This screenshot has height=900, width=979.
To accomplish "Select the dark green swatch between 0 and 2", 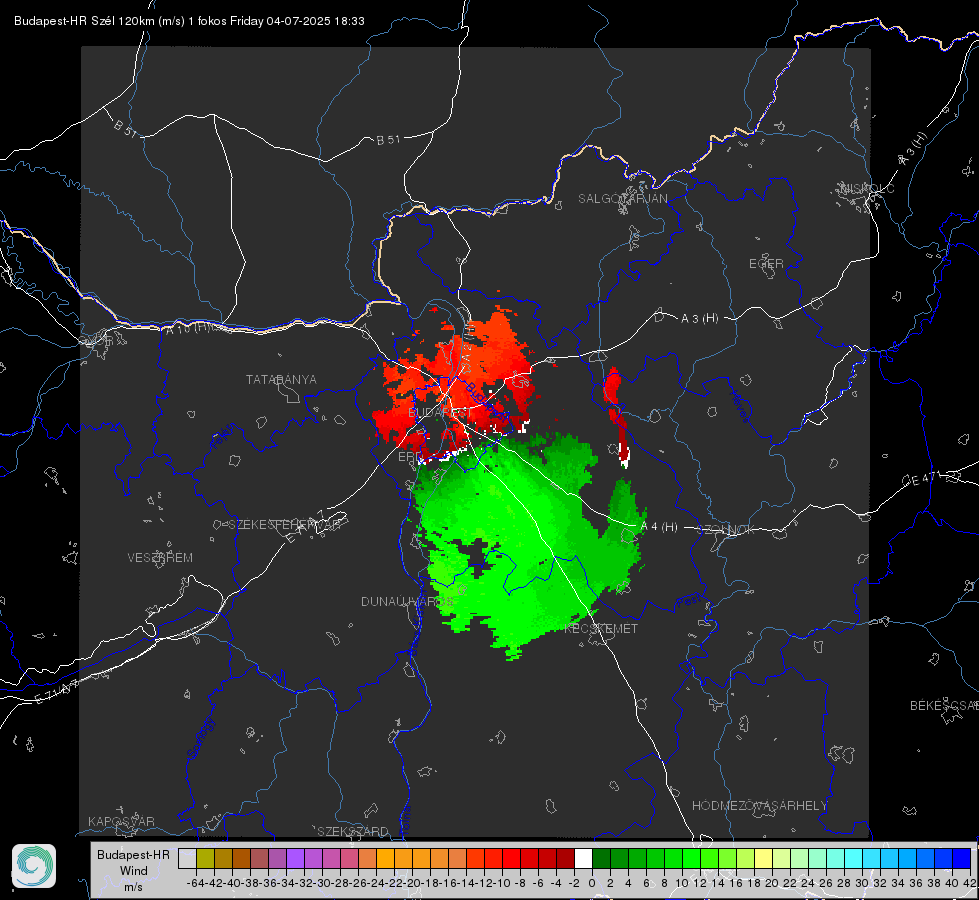I will (601, 859).
